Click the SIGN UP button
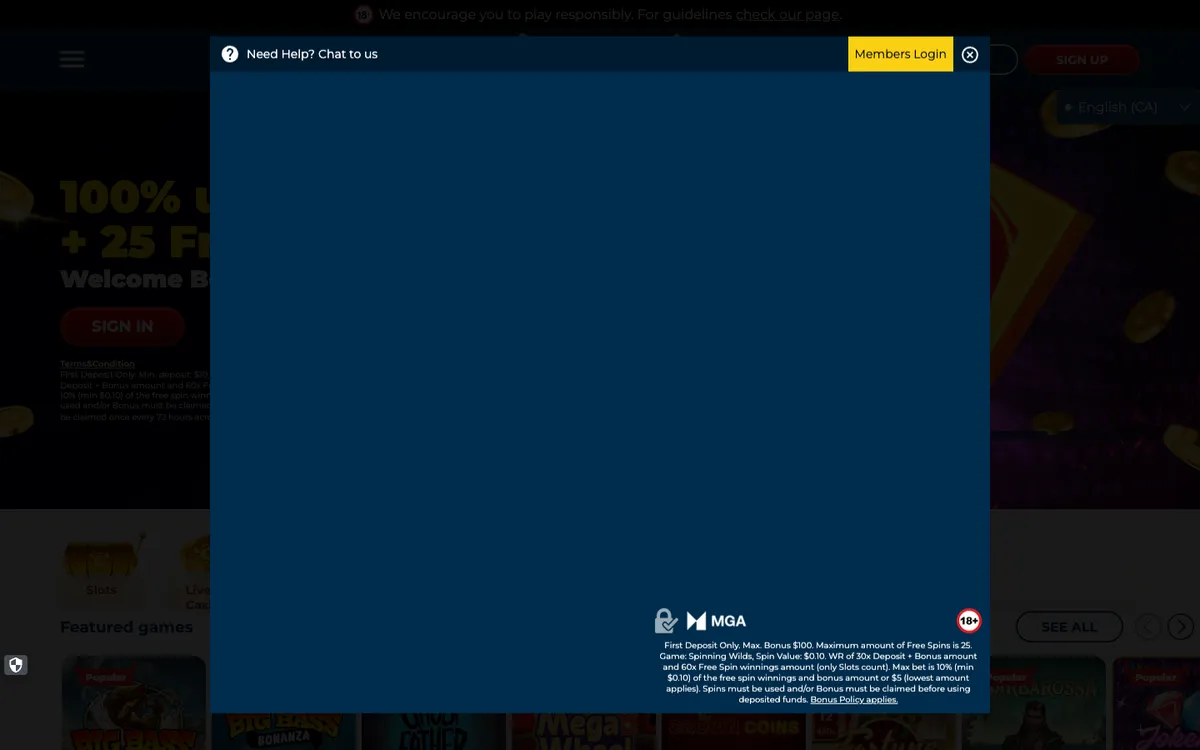Image resolution: width=1200 pixels, height=750 pixels. coord(1082,60)
